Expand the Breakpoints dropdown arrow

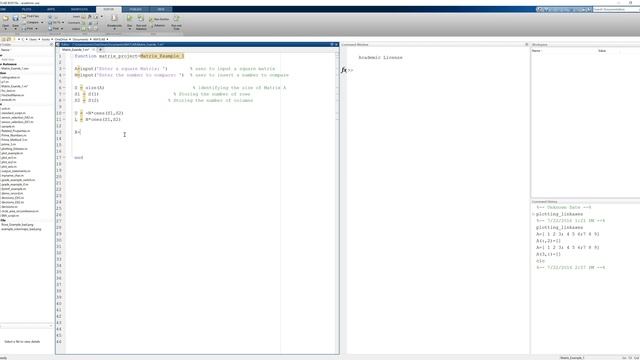coord(114,29)
